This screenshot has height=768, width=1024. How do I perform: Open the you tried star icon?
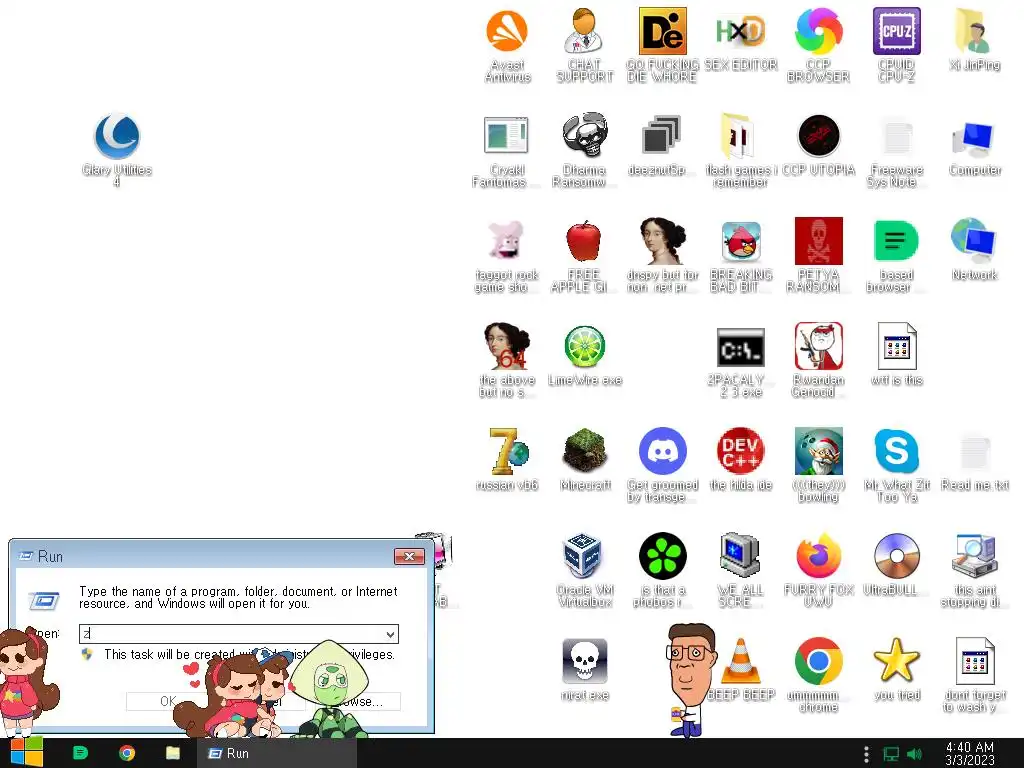(896, 660)
